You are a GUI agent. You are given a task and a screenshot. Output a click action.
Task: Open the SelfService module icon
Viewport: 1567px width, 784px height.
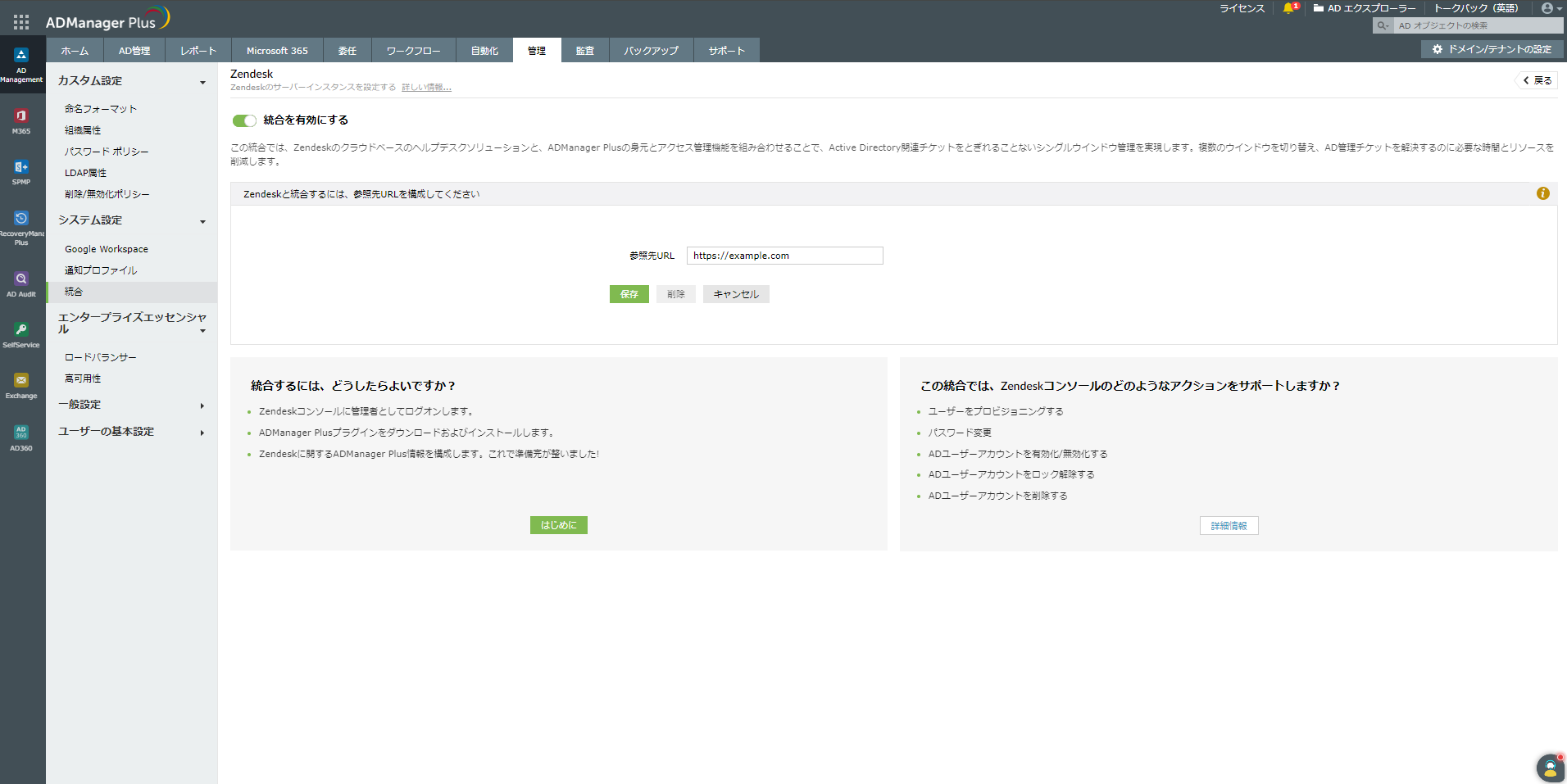(21, 335)
